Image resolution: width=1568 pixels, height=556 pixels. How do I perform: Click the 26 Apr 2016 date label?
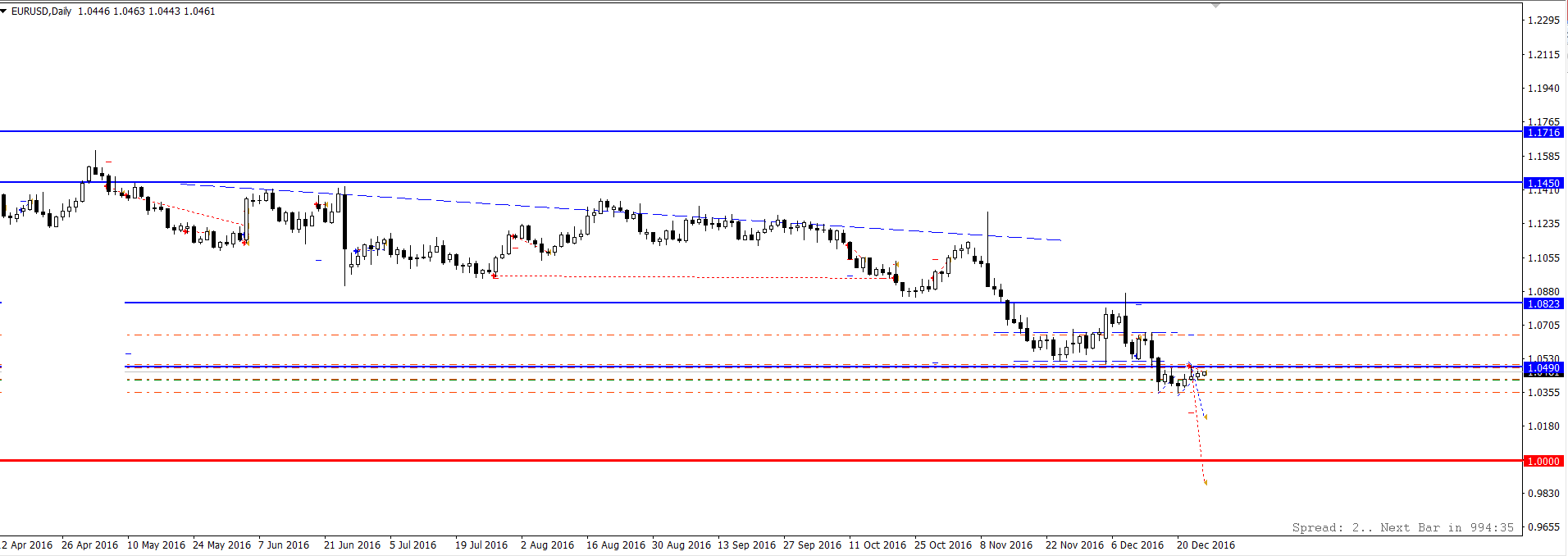pyautogui.click(x=90, y=545)
